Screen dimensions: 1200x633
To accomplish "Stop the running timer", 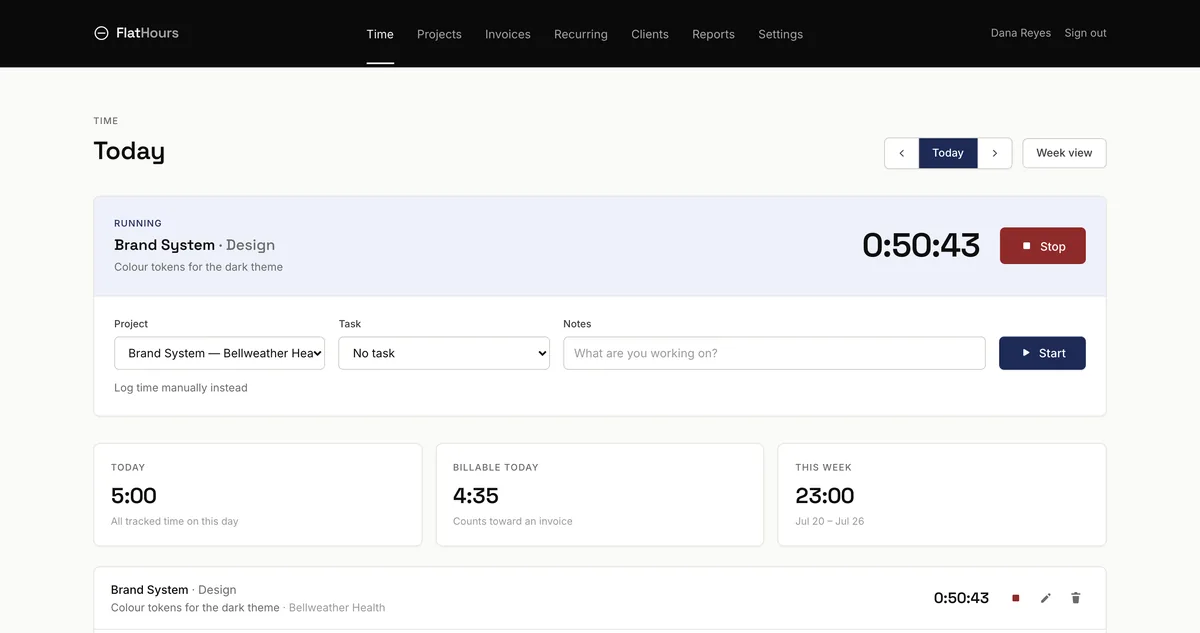I will tap(1042, 246).
